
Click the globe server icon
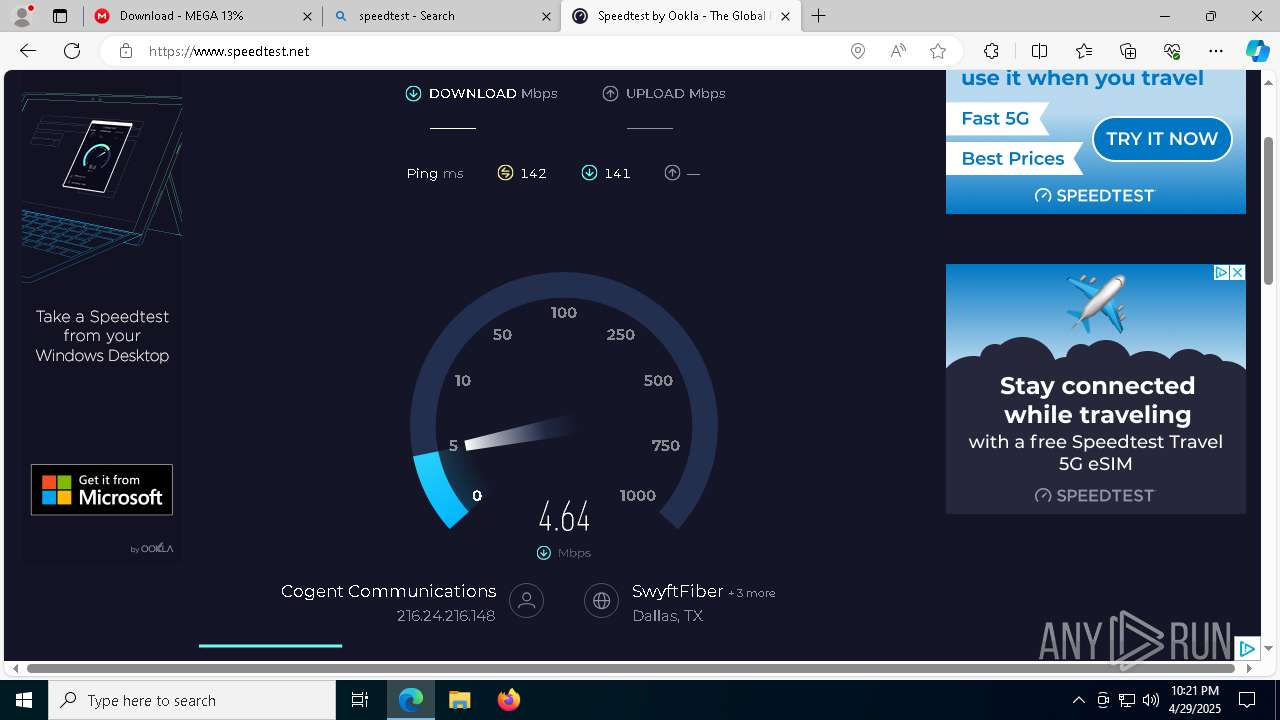[x=601, y=600]
